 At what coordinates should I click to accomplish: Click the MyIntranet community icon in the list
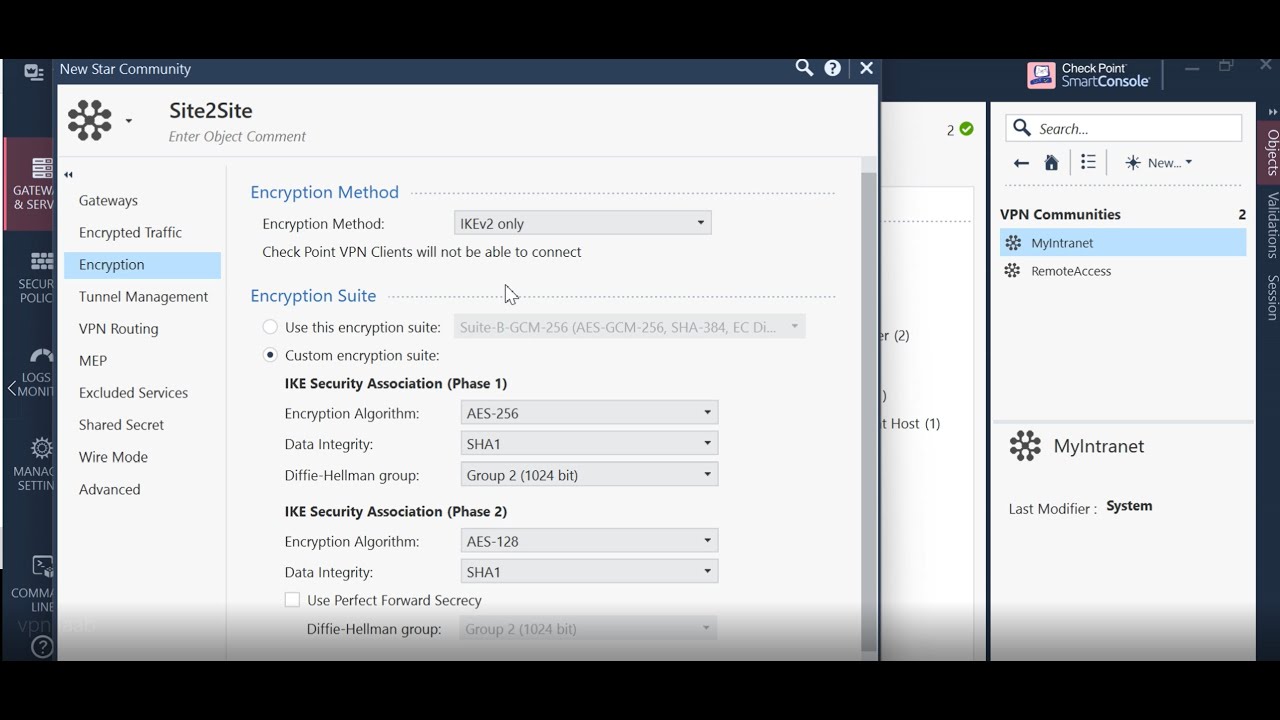tap(1013, 242)
